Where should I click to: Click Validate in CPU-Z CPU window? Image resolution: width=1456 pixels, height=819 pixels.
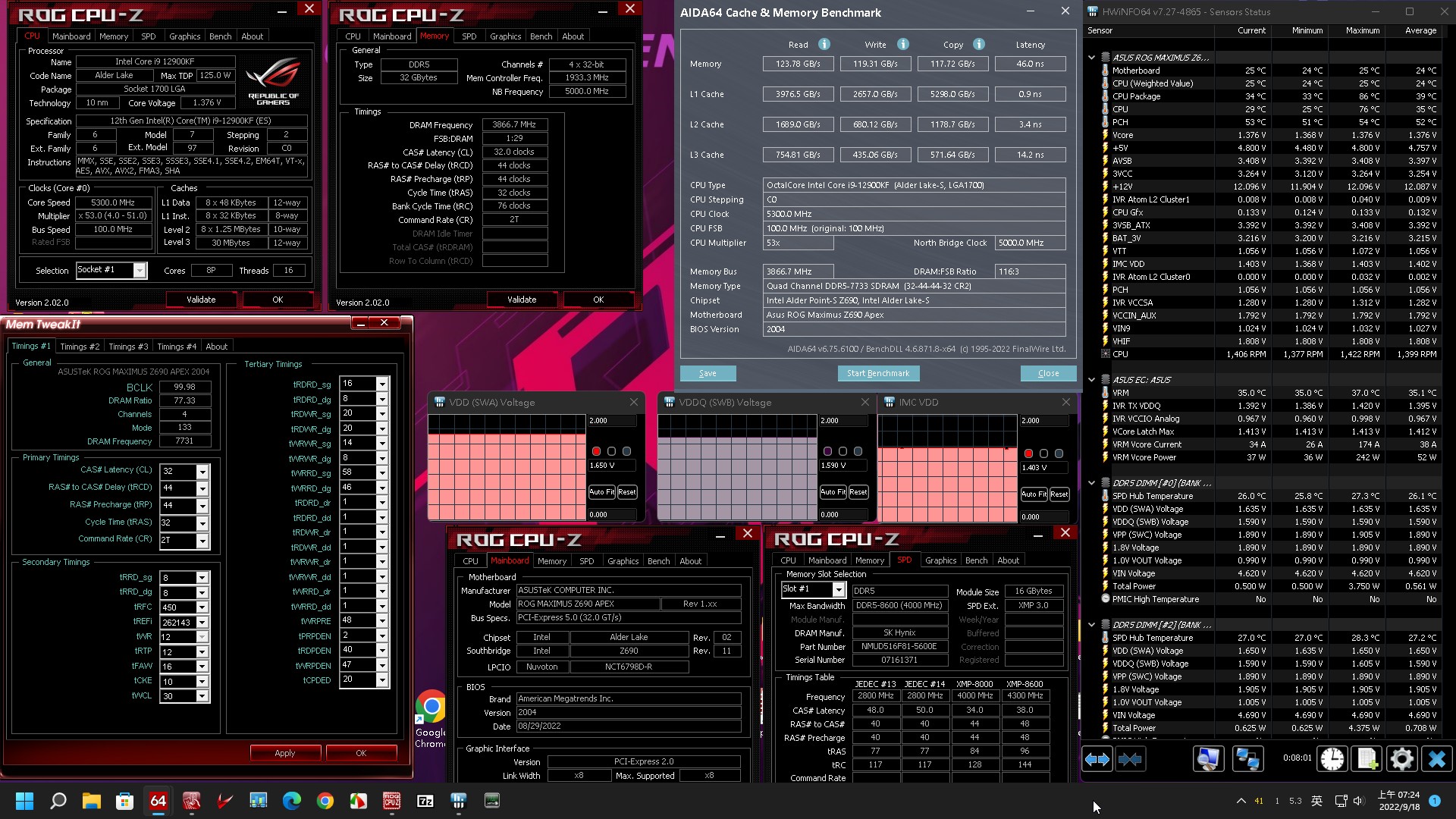[x=201, y=300]
